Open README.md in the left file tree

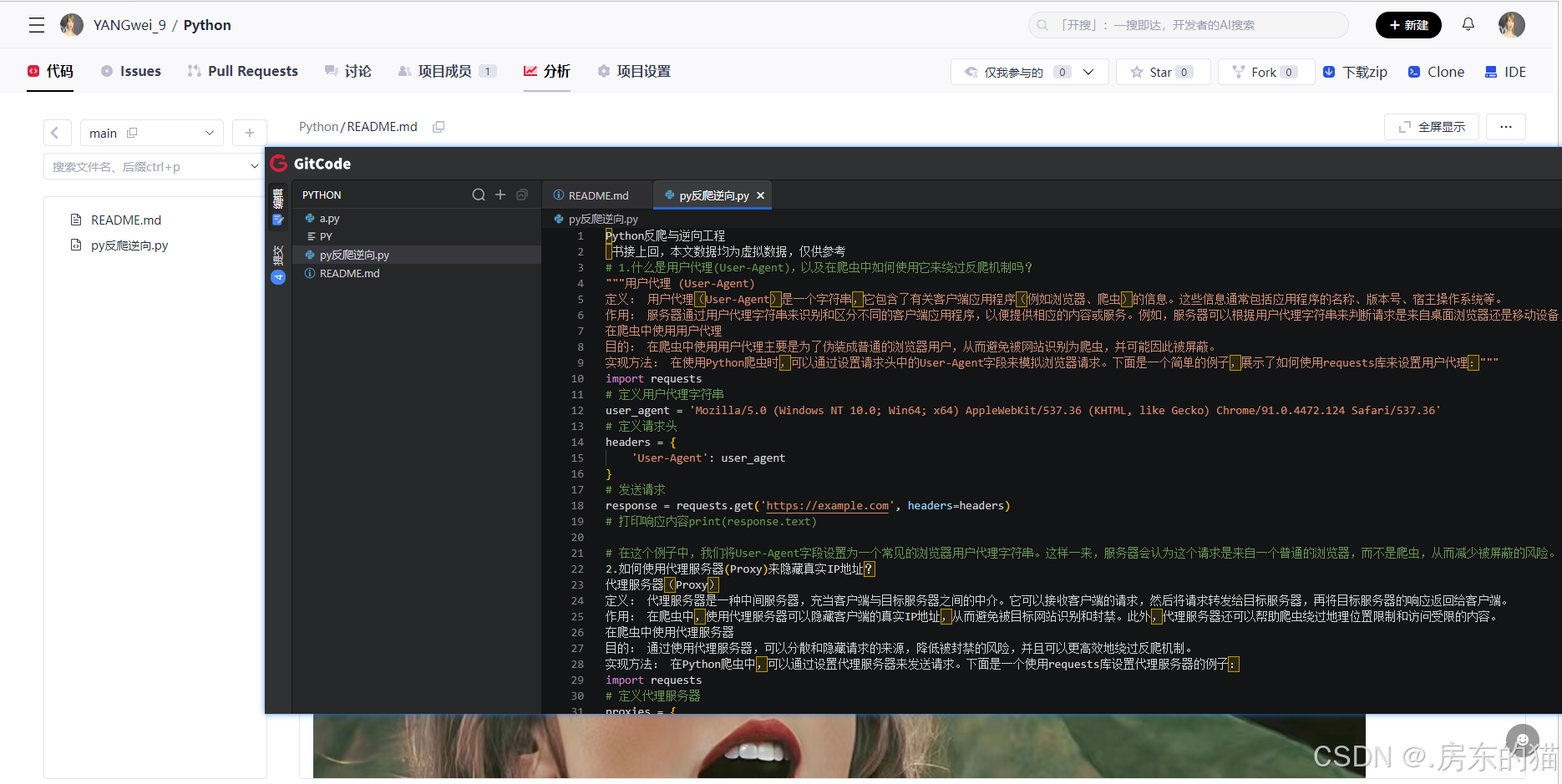pyautogui.click(x=125, y=220)
